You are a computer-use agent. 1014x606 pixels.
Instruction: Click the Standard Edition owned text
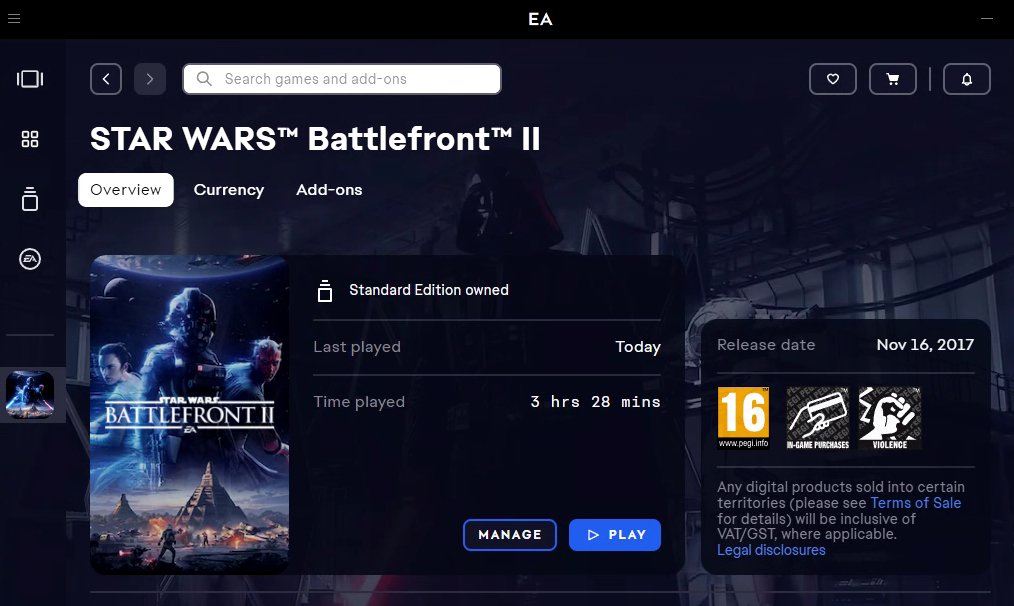tap(429, 290)
